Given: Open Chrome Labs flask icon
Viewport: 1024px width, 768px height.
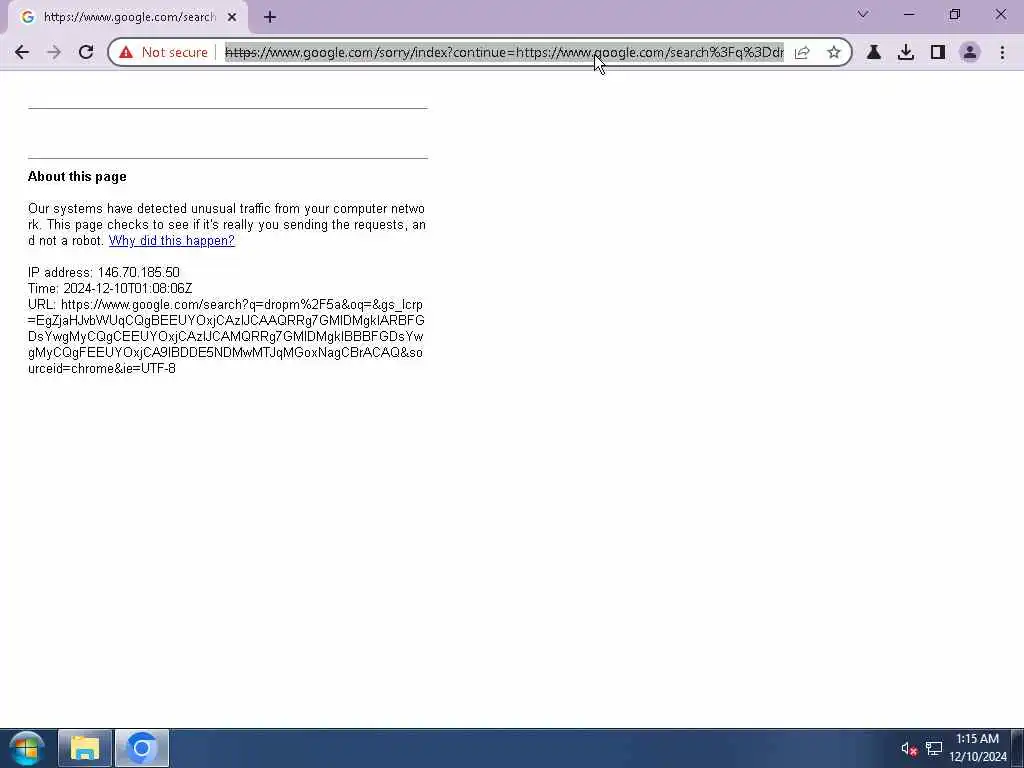Looking at the screenshot, I should pyautogui.click(x=874, y=52).
